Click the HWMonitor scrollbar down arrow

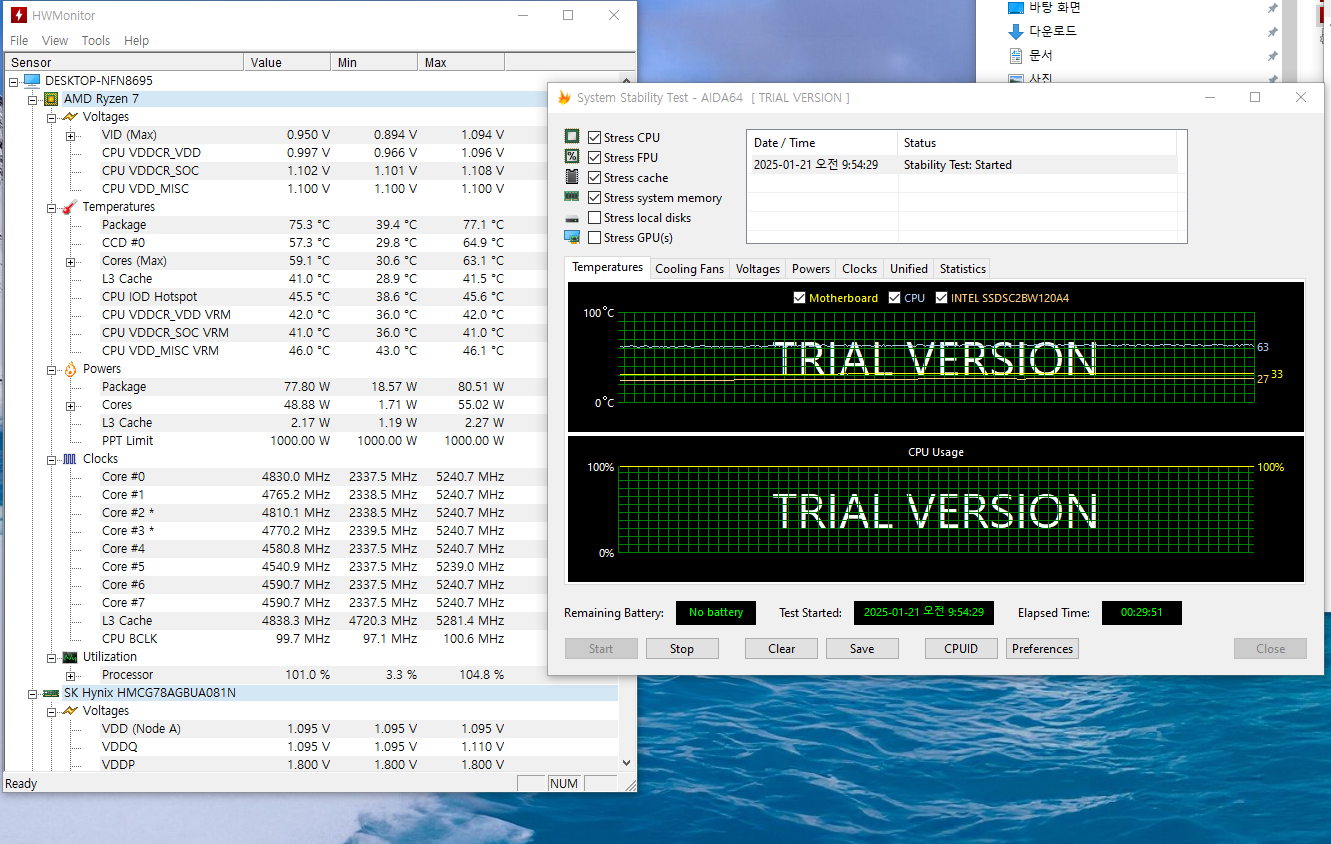627,763
